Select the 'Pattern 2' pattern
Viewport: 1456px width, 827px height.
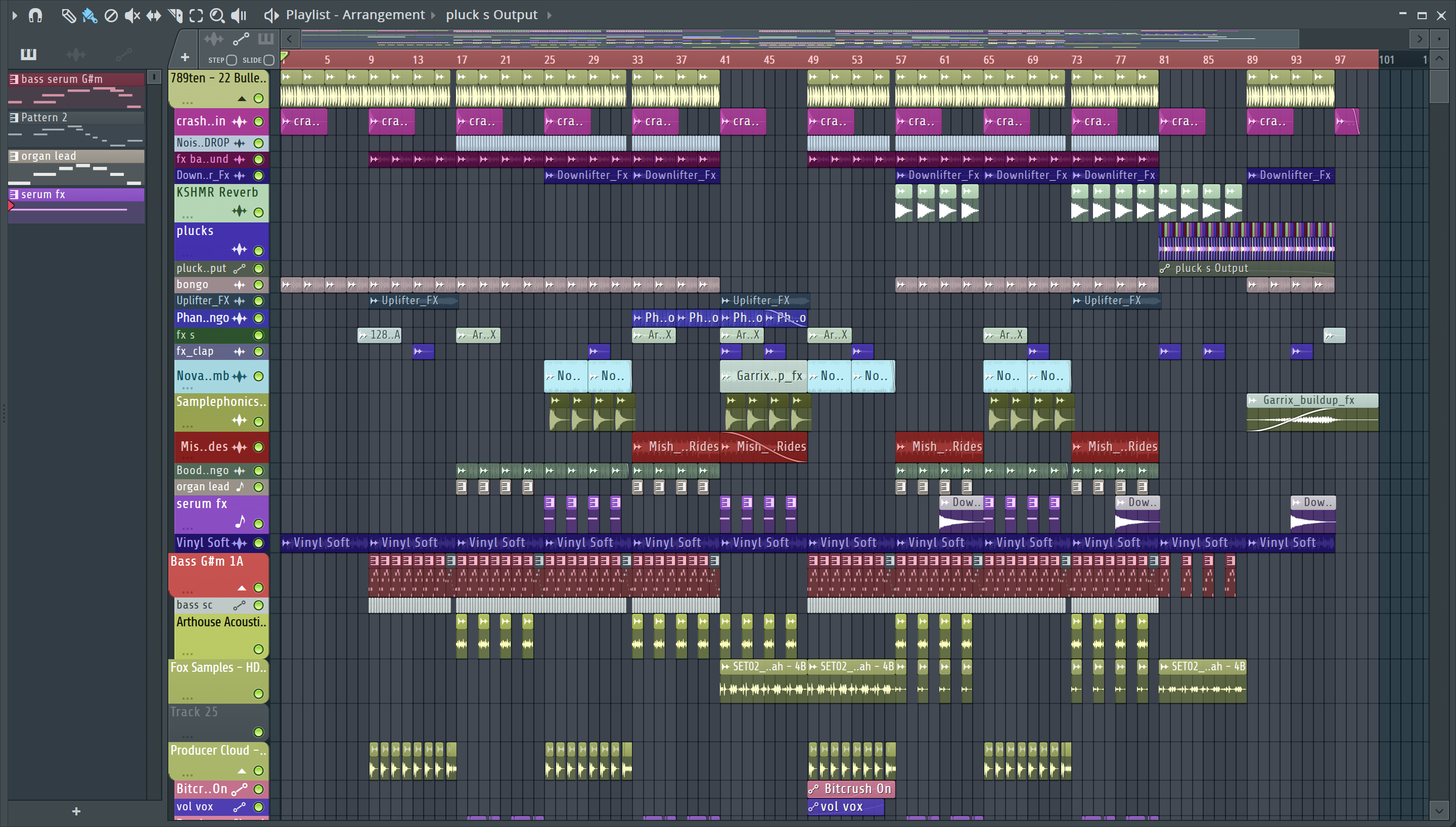76,129
